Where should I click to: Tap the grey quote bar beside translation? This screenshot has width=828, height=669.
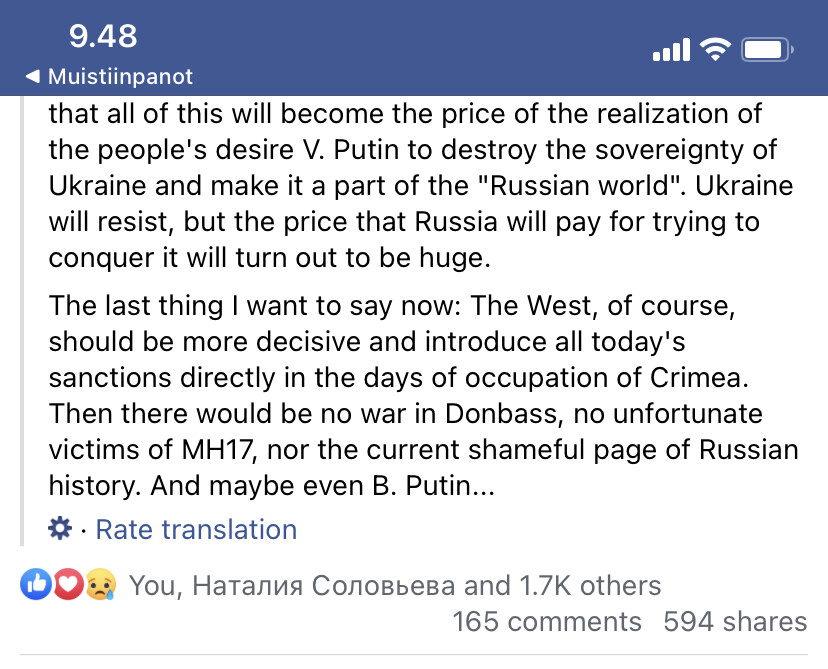click(22, 321)
